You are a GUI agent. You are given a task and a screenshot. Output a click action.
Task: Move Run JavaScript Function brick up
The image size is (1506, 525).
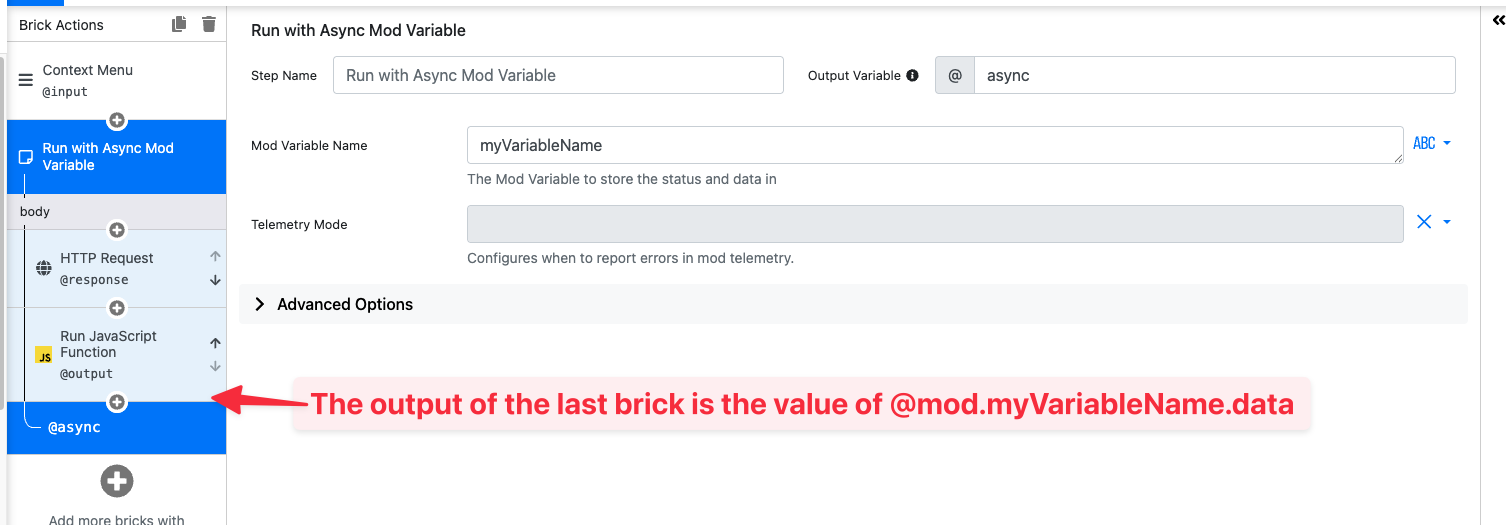215,343
